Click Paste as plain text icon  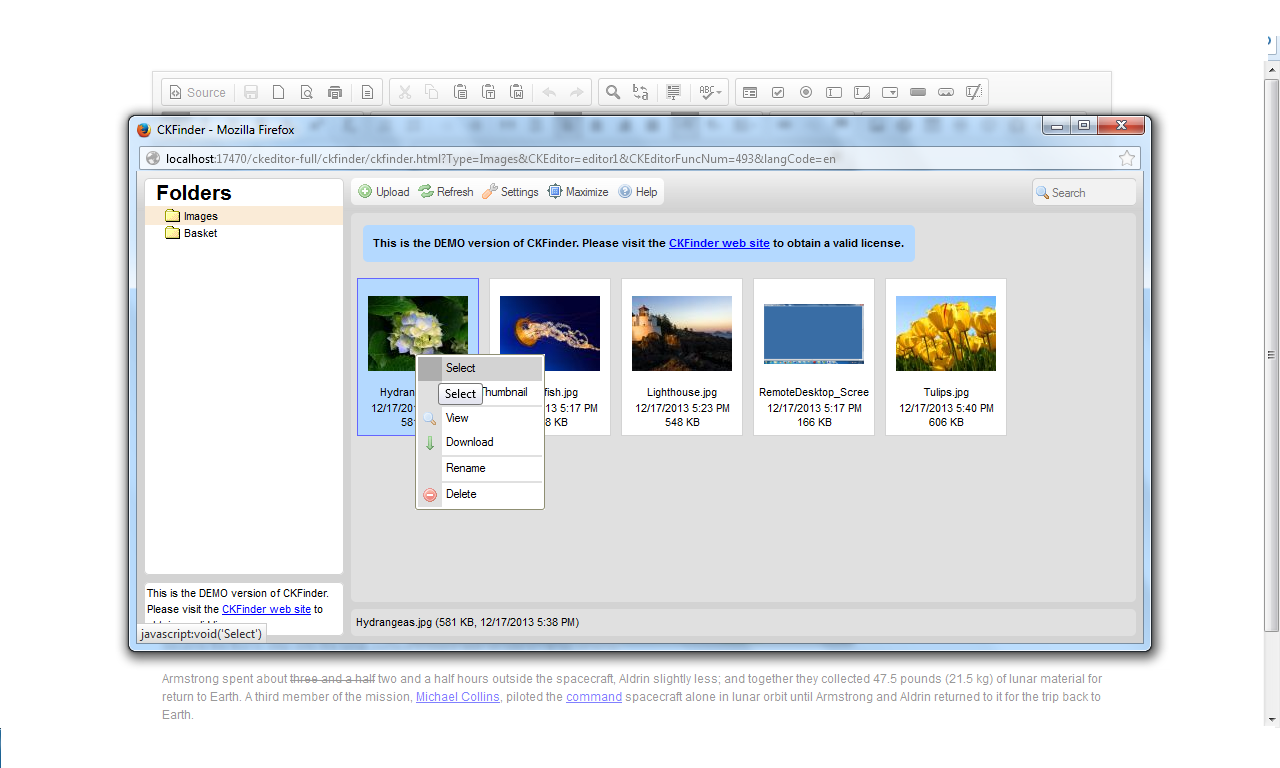tap(489, 92)
